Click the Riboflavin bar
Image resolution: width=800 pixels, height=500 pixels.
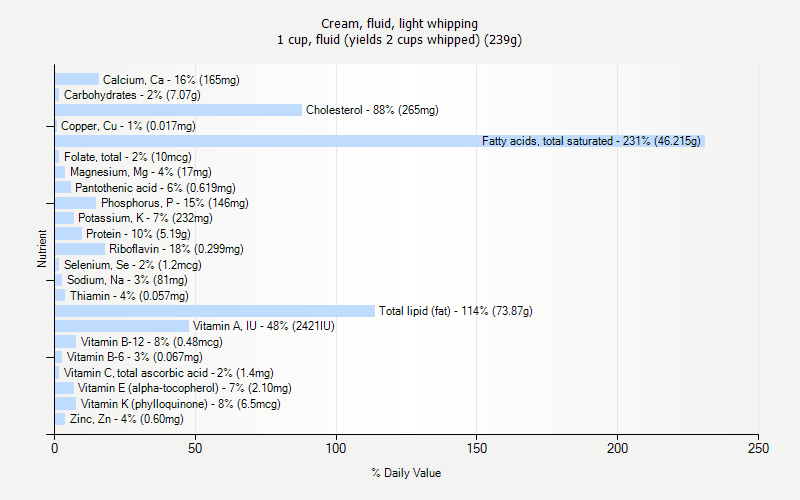point(80,249)
